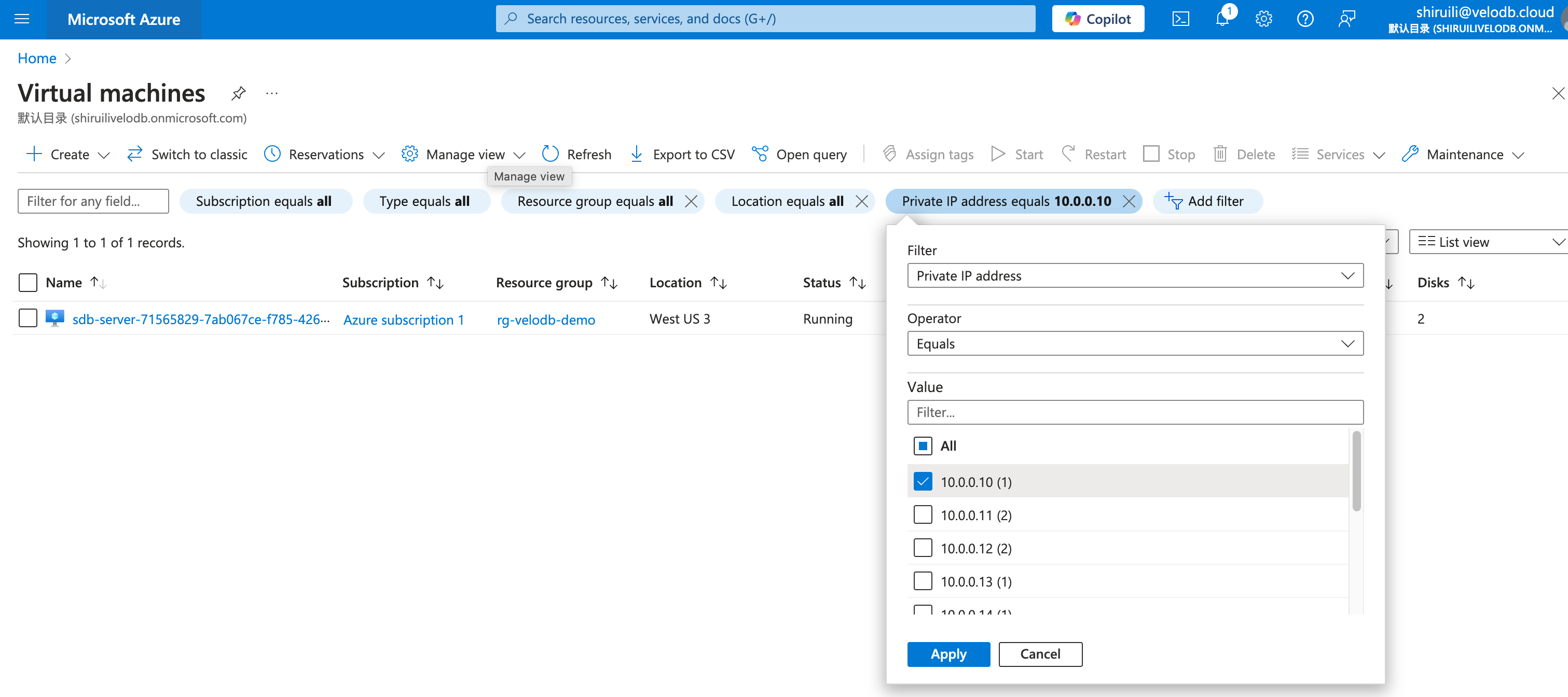Expand the Private IP address filter dropdown
The height and width of the screenshot is (697, 1568).
(1135, 275)
